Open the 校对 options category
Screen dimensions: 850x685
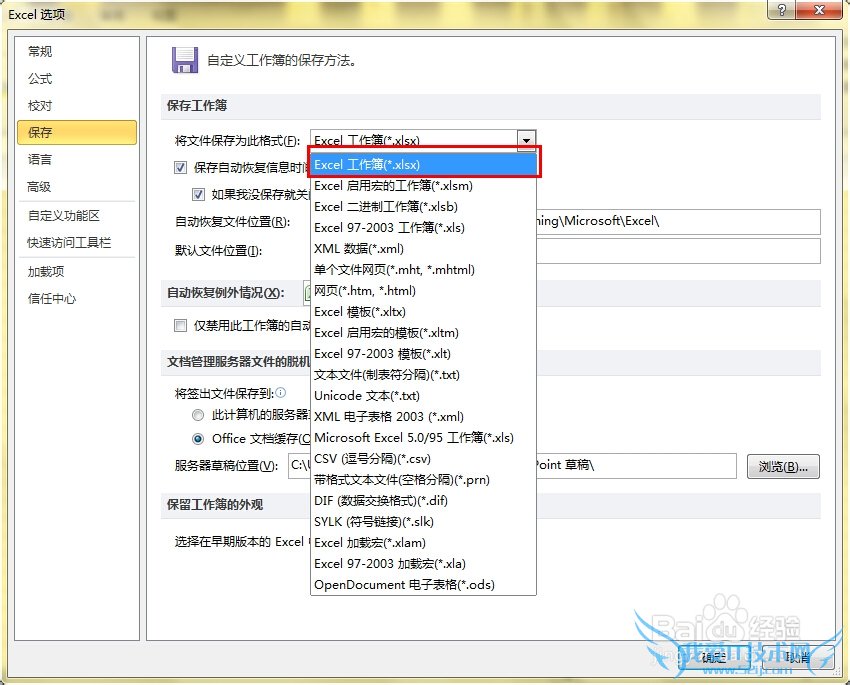[x=77, y=105]
